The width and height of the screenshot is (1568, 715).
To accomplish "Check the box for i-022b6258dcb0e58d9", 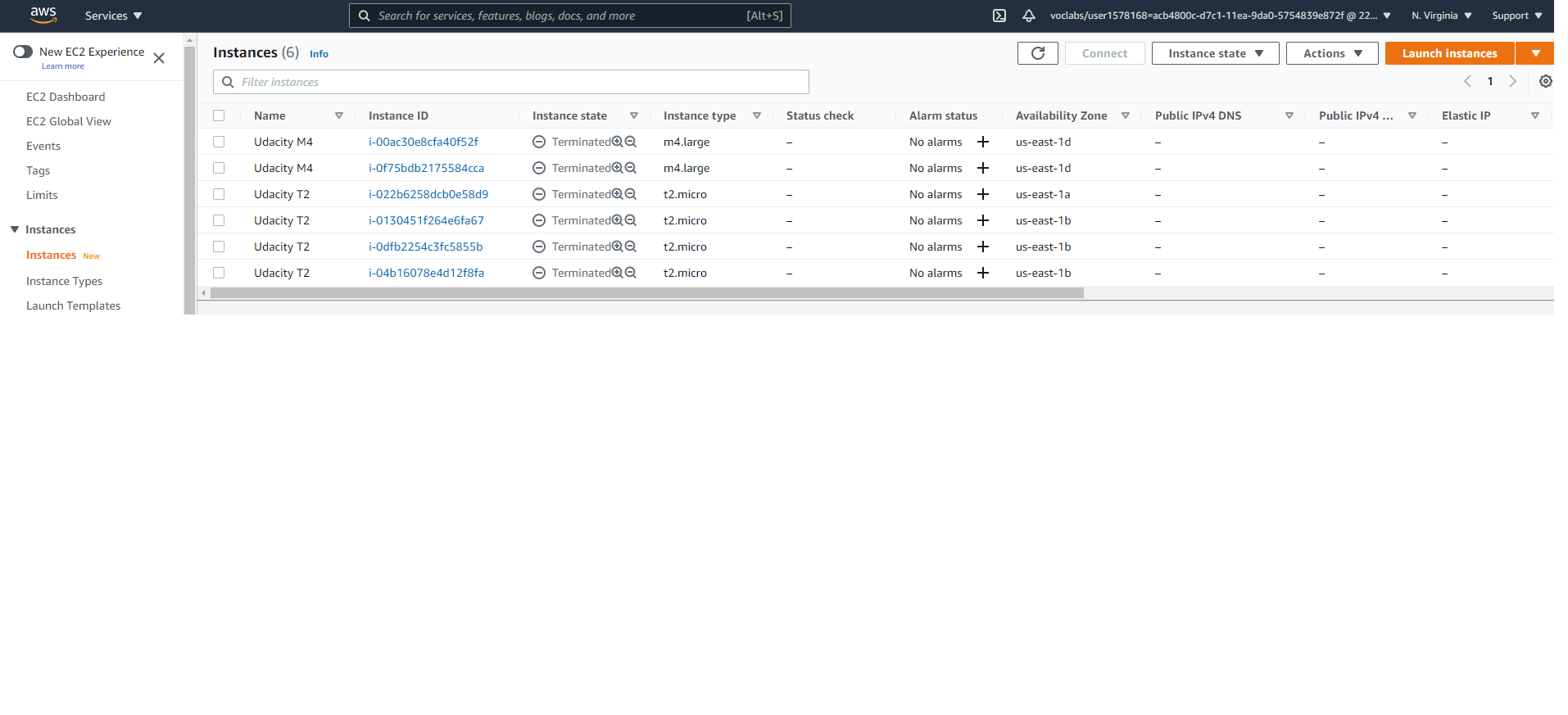I will pyautogui.click(x=219, y=194).
